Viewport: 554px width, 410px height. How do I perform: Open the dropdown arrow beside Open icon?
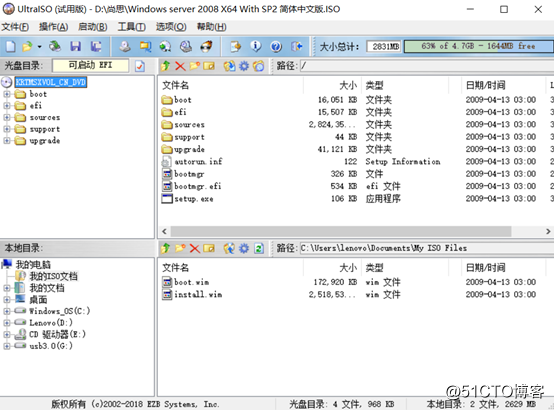click(x=39, y=47)
